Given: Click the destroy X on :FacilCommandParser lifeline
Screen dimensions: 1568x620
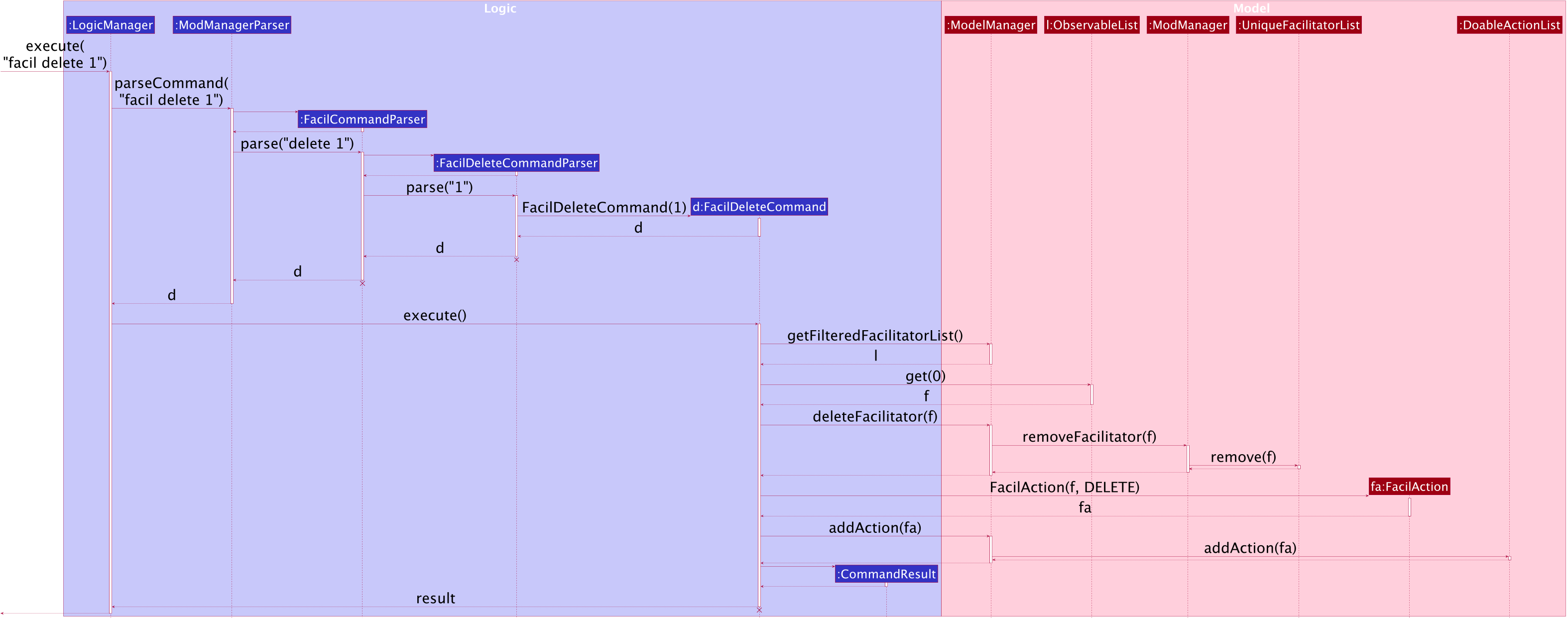Looking at the screenshot, I should point(362,283).
